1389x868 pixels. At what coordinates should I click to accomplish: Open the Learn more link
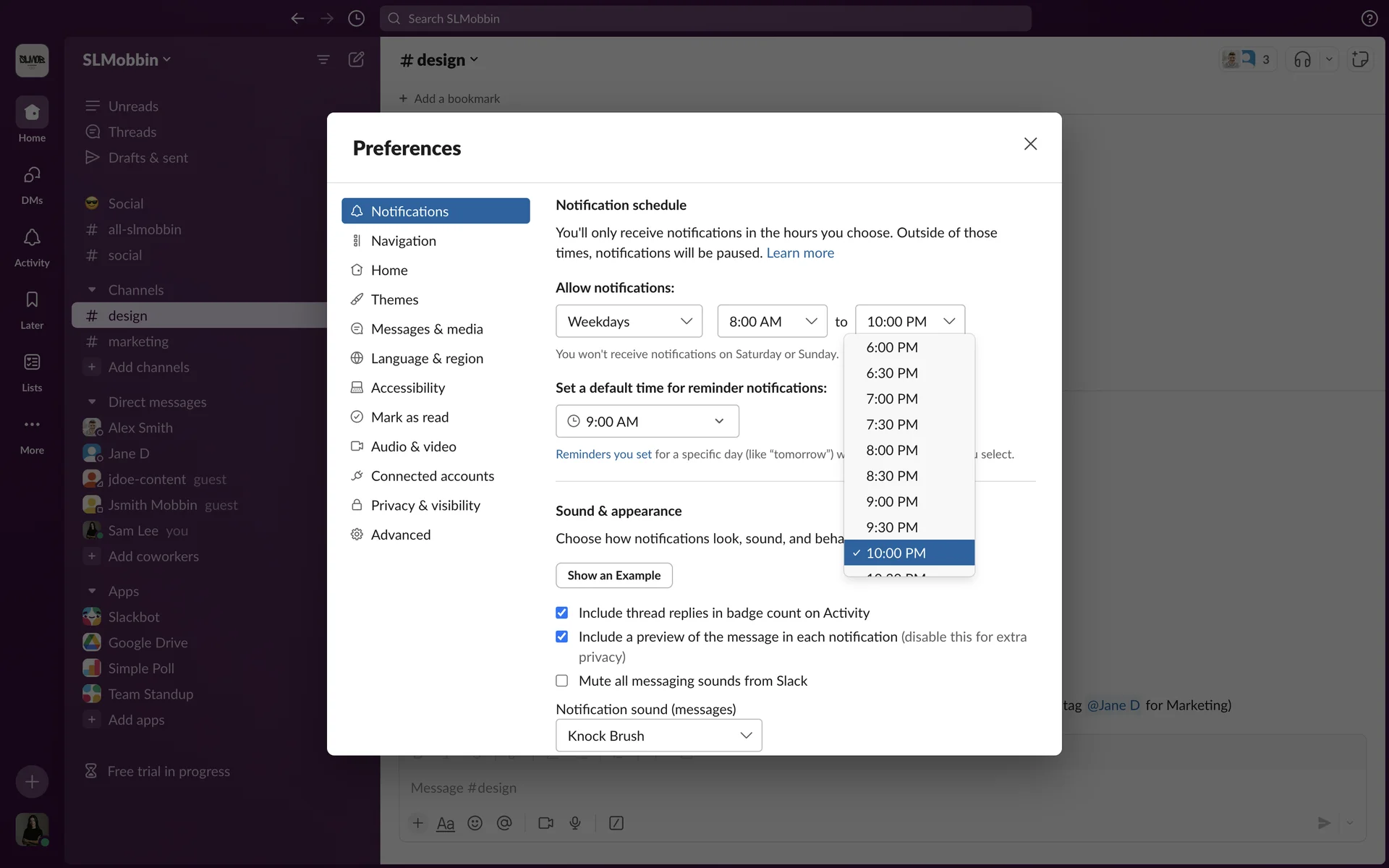tap(800, 253)
